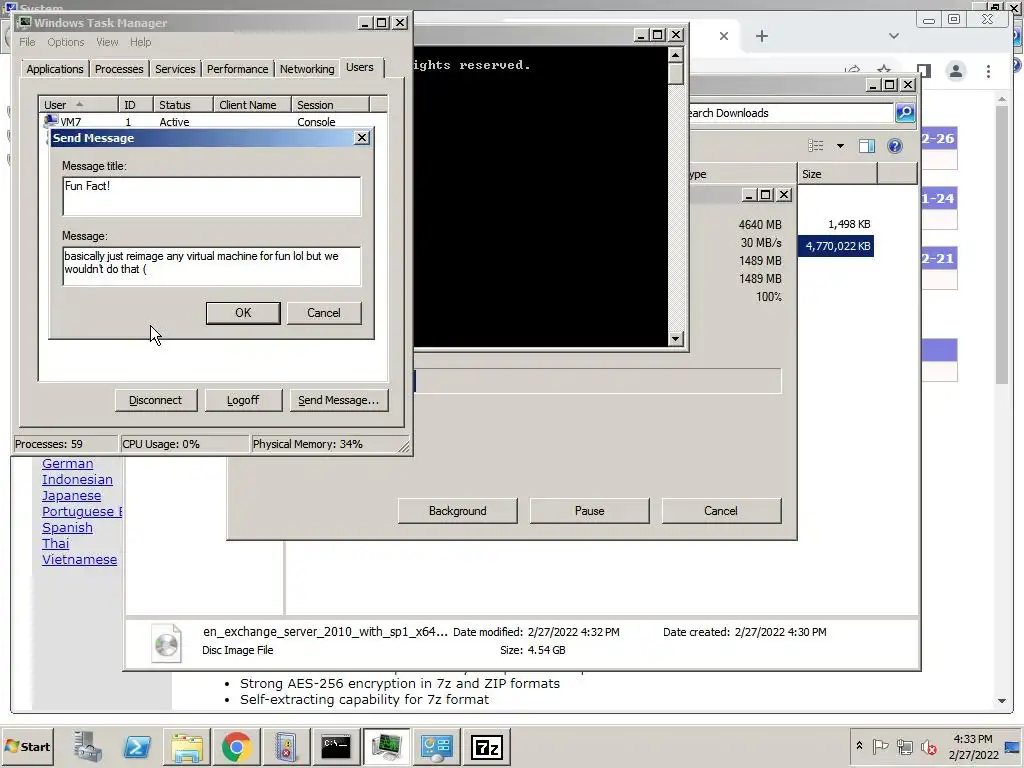Close the Send Message dialog
This screenshot has width=1024, height=768.
pyautogui.click(x=362, y=138)
